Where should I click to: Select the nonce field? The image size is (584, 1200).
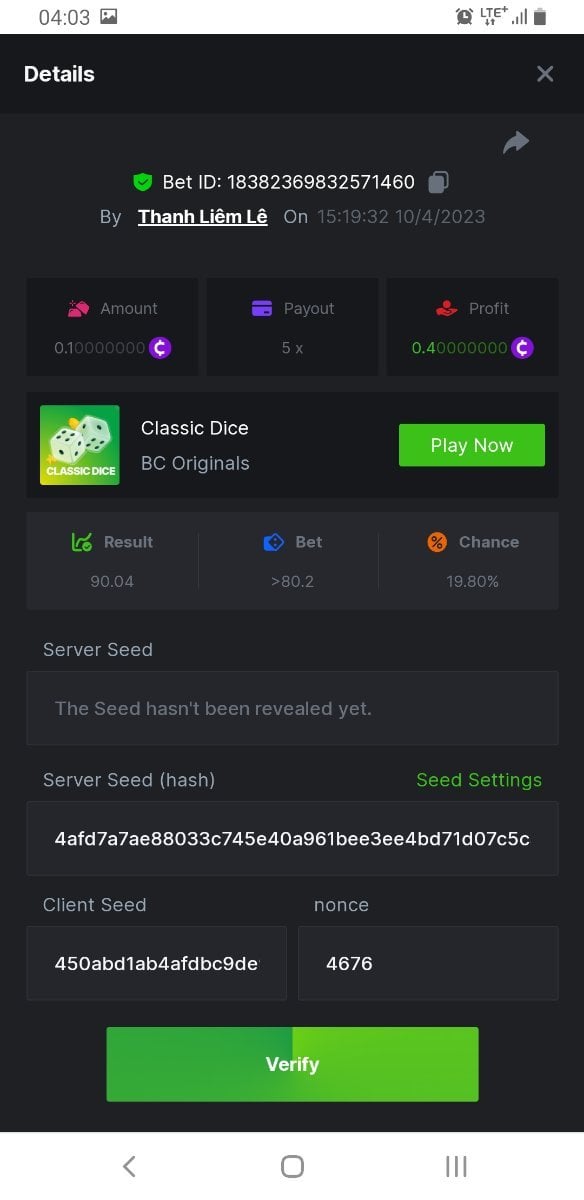click(428, 963)
